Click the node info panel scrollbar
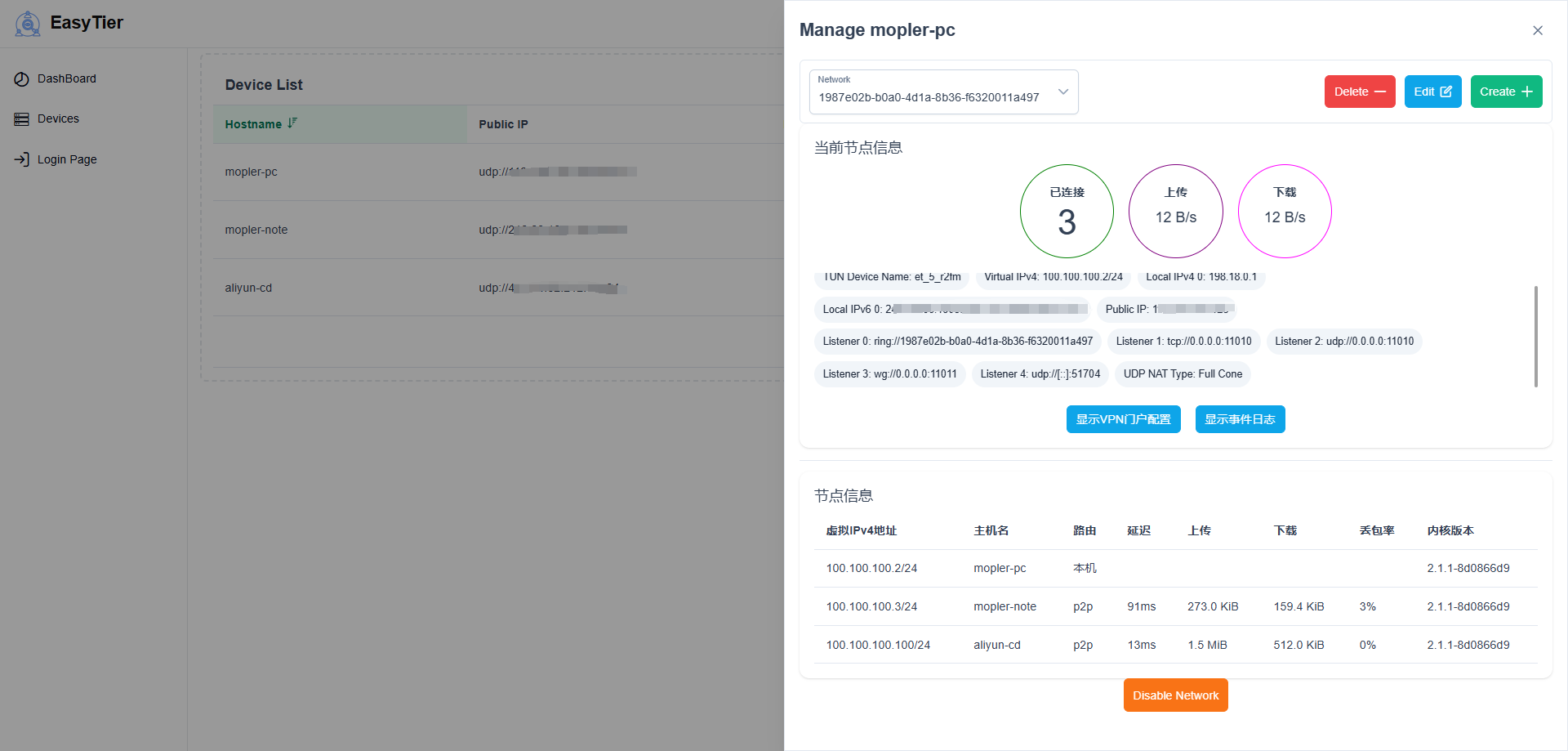The height and width of the screenshot is (751, 1568). click(x=1535, y=335)
